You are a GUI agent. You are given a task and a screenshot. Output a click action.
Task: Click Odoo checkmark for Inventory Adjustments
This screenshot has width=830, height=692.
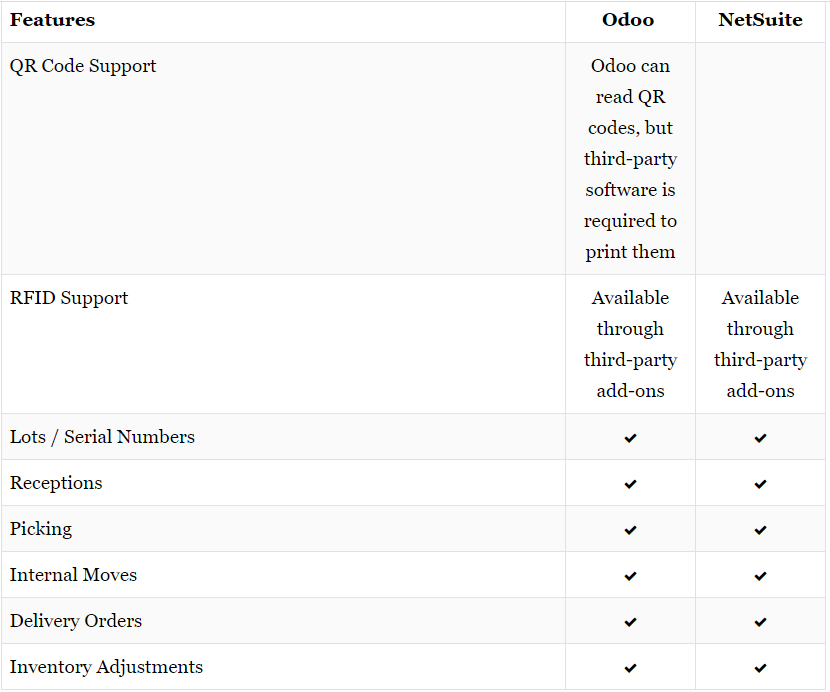click(630, 668)
